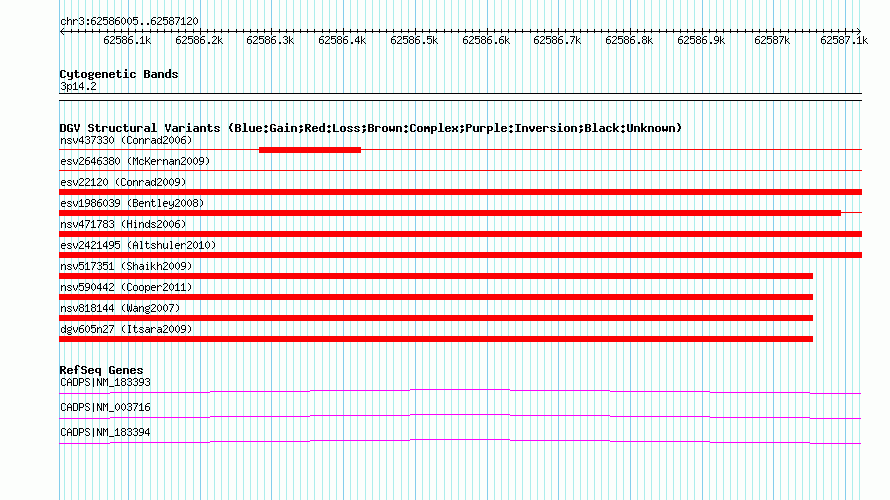Image resolution: width=890 pixels, height=500 pixels.
Task: Click the red bar under nsv818144
Action: (436, 318)
